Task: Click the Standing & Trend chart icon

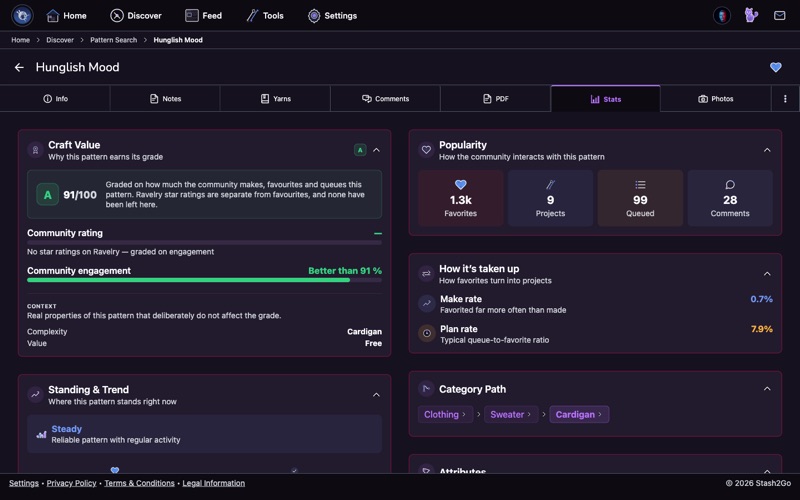Action: click(35, 394)
